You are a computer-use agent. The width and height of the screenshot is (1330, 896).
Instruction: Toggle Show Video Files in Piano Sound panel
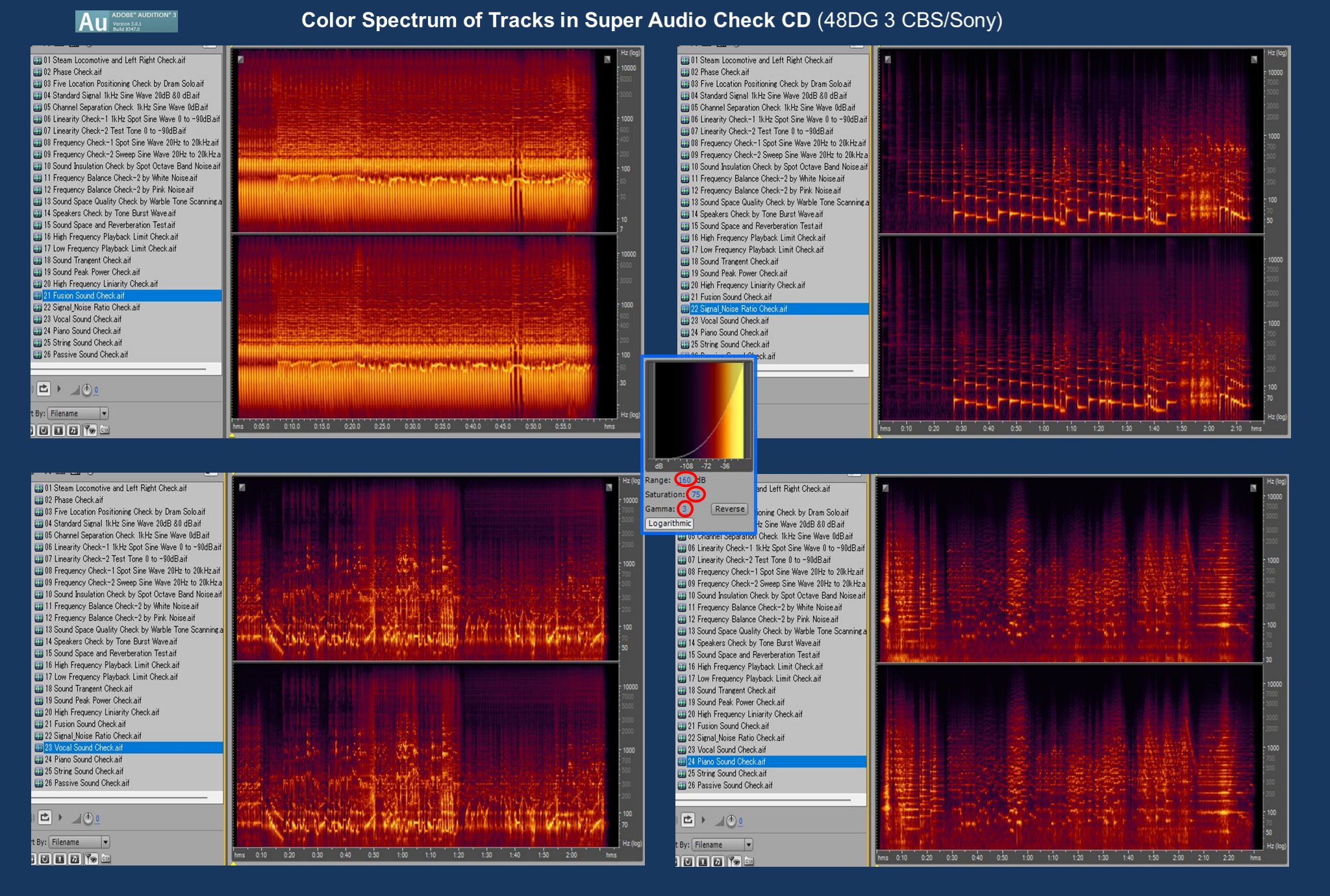point(703,862)
